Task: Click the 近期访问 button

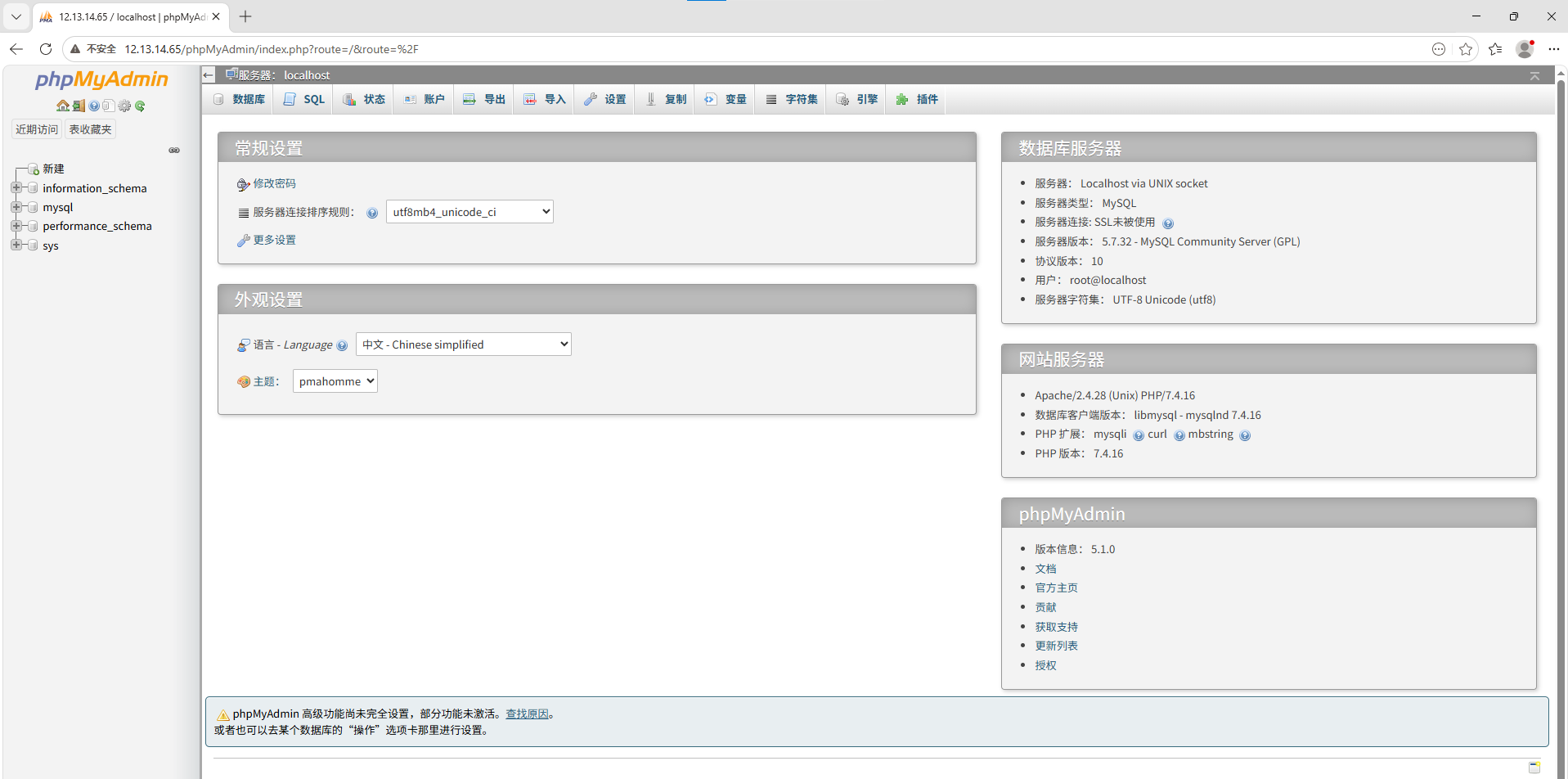Action: [37, 129]
